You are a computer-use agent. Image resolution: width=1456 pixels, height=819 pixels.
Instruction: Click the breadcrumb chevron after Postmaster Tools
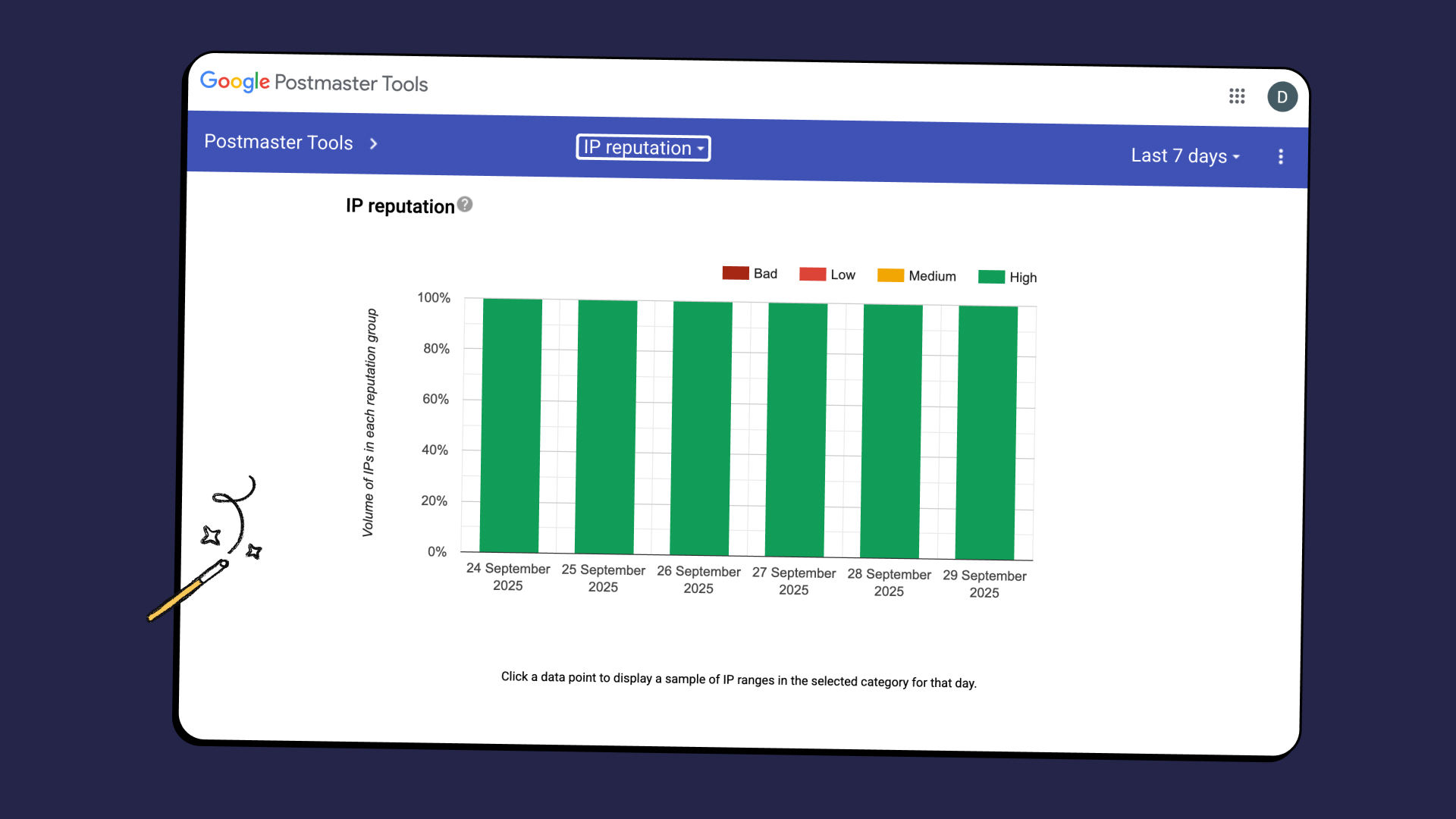(373, 143)
